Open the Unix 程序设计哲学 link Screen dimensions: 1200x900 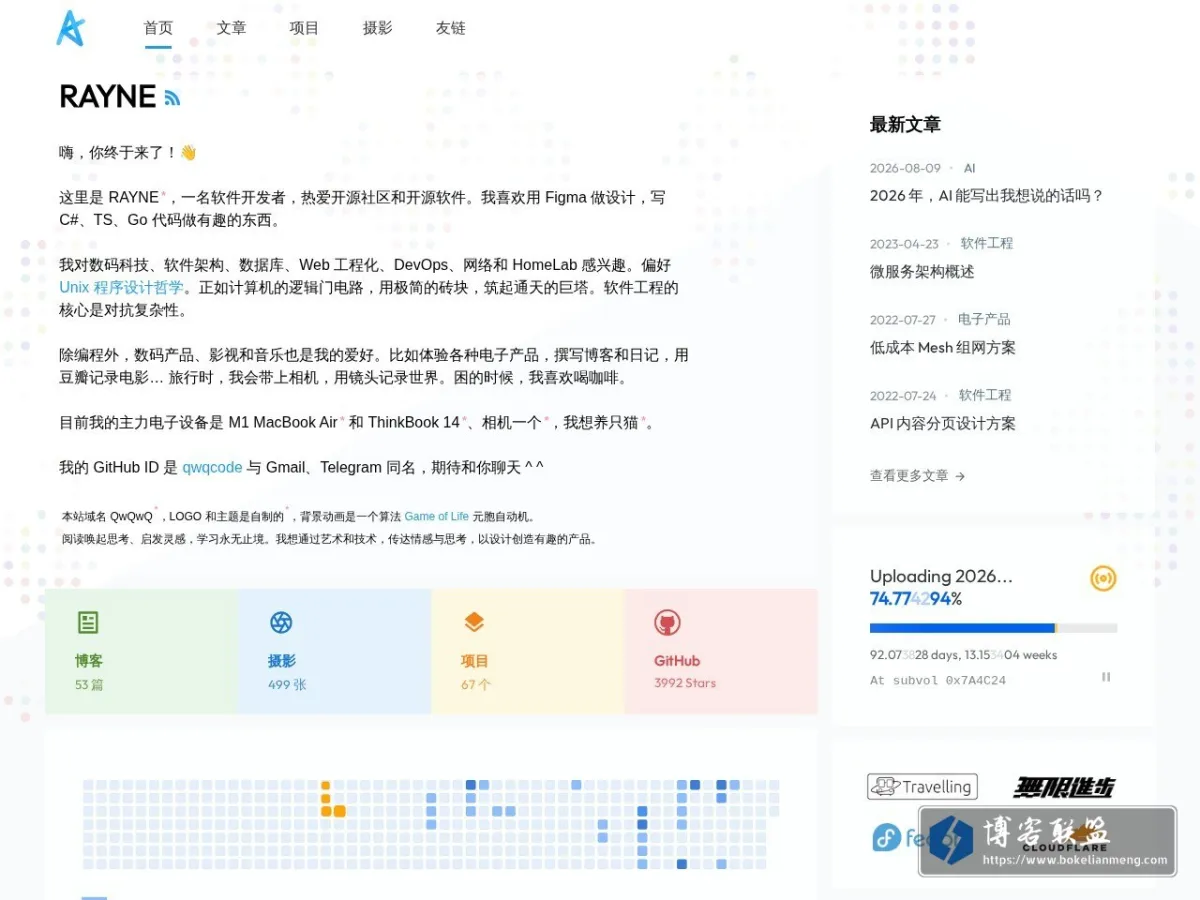121,288
